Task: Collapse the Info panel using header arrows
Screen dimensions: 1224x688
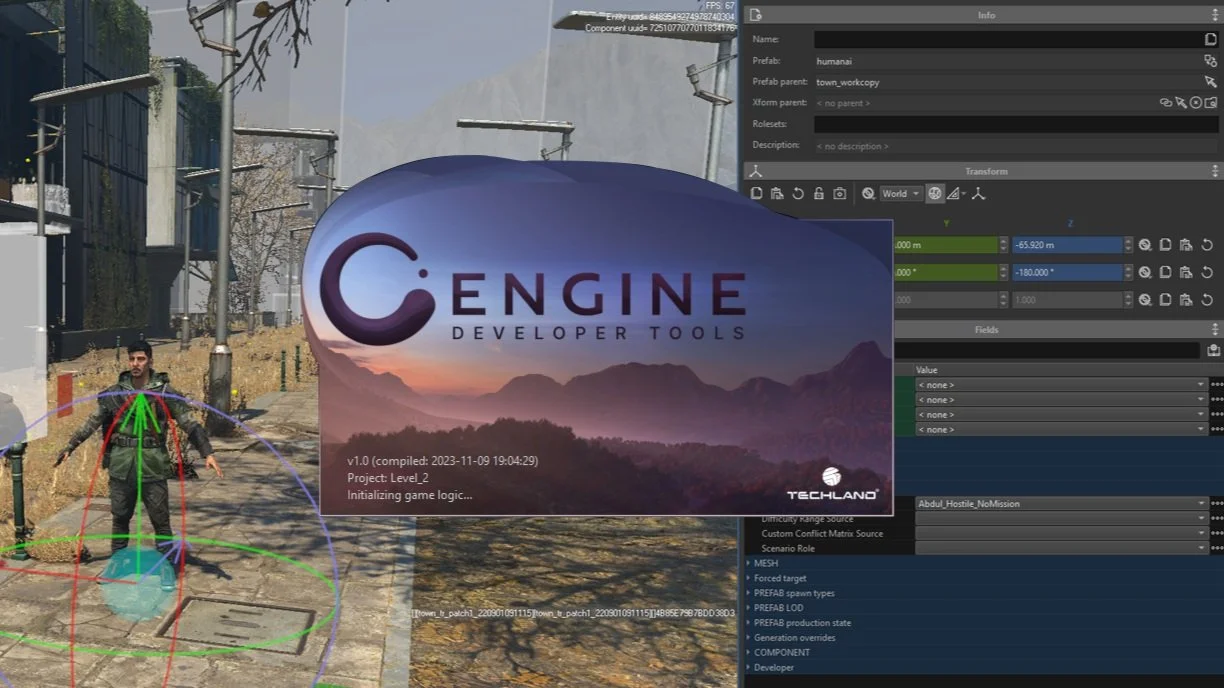Action: (1215, 15)
